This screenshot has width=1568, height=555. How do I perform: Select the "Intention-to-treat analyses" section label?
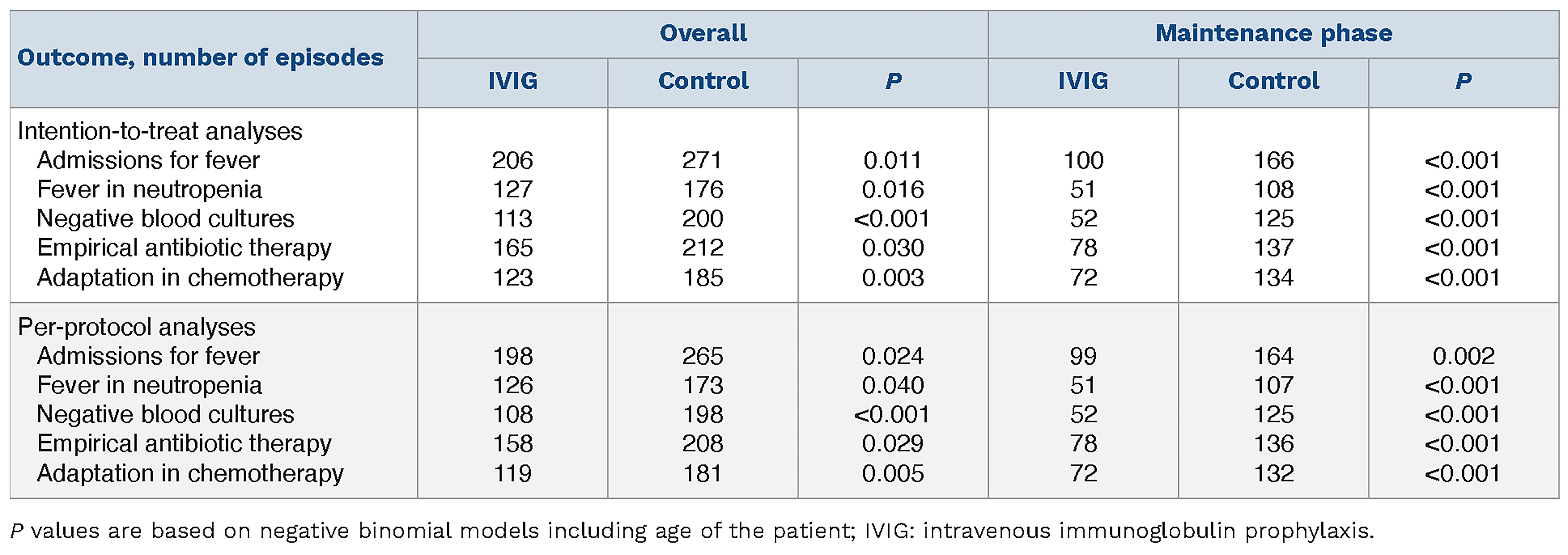[160, 132]
